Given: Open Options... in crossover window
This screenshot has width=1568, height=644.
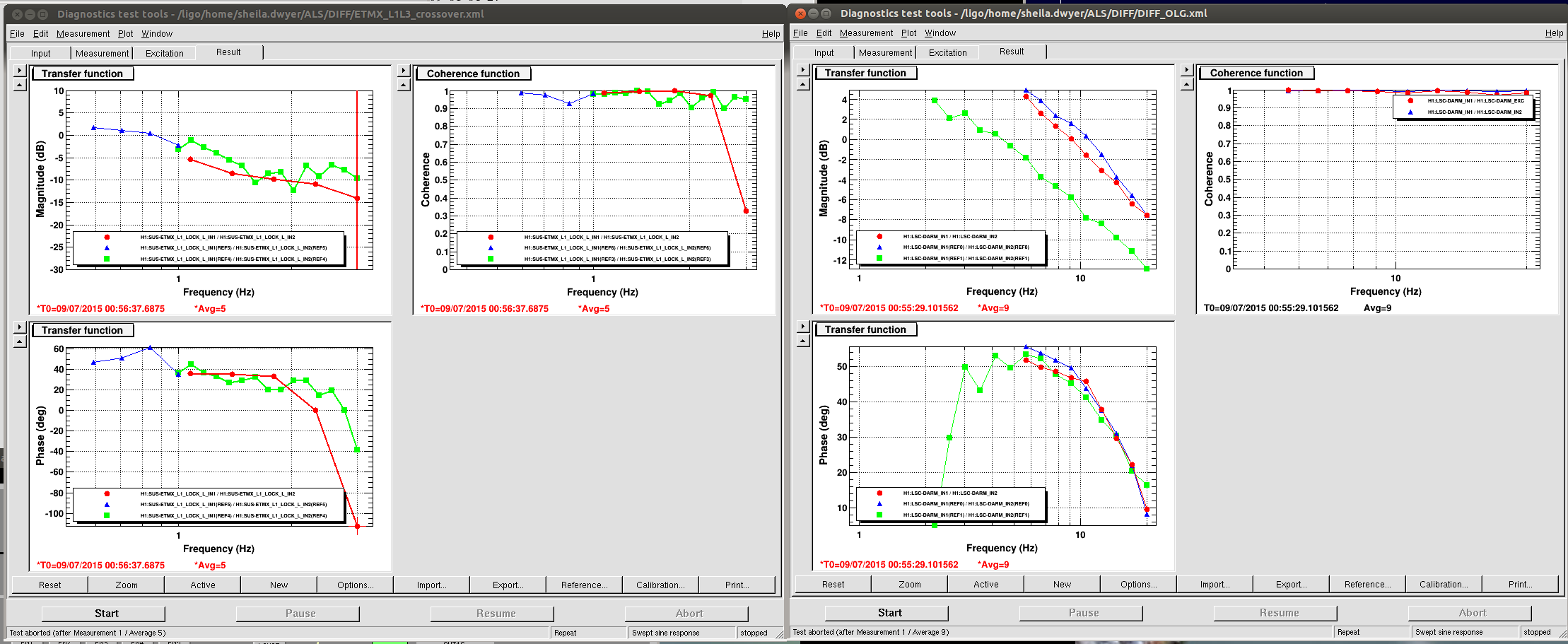Looking at the screenshot, I should [355, 585].
